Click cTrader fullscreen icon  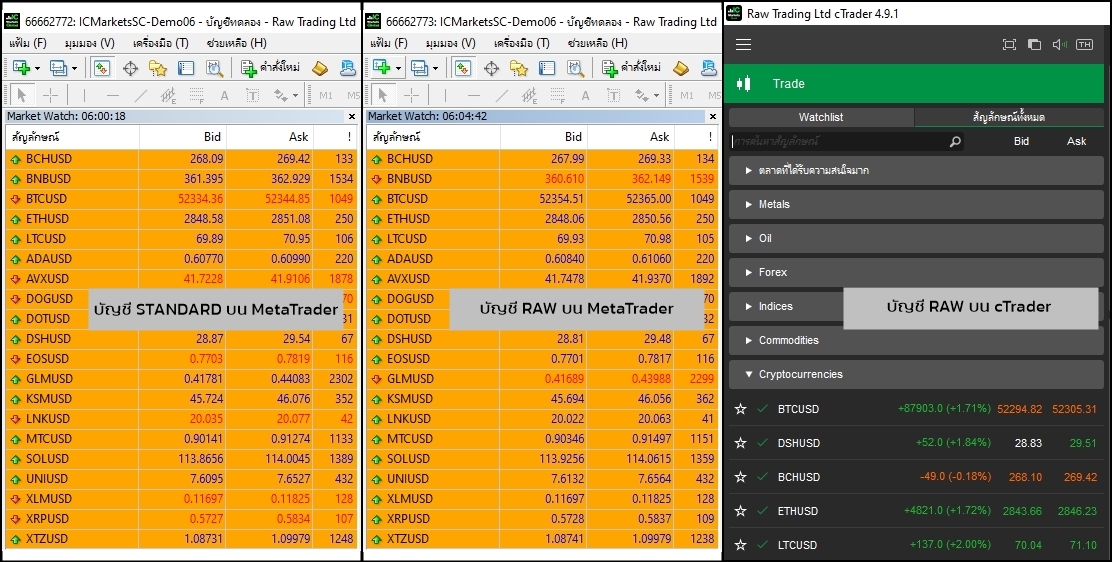[x=1009, y=45]
